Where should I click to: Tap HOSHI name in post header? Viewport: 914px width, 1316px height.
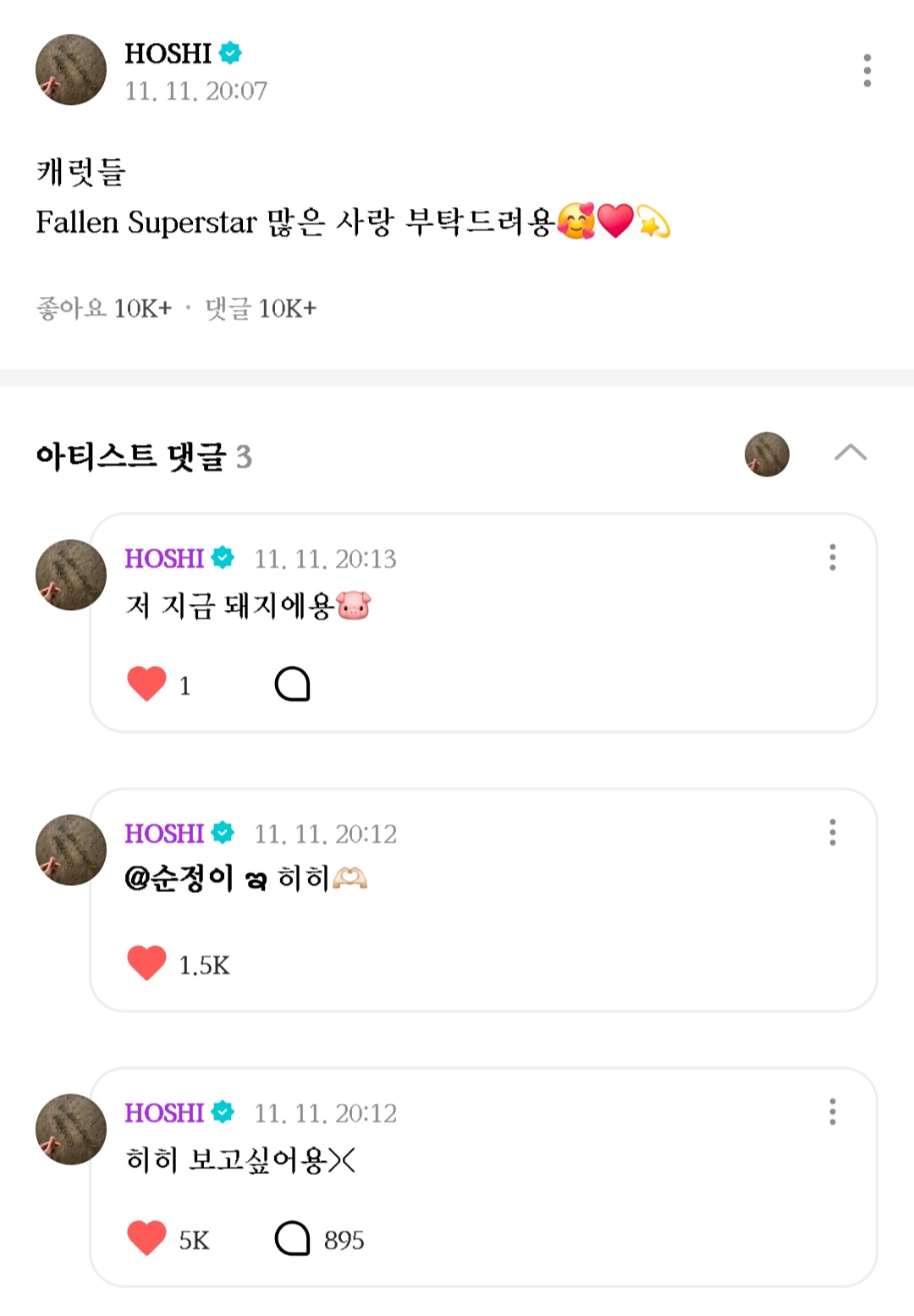168,53
